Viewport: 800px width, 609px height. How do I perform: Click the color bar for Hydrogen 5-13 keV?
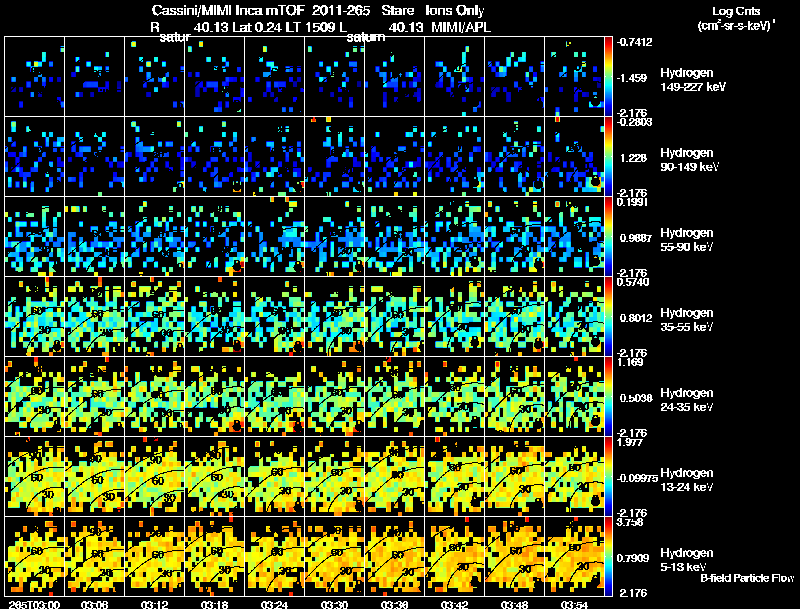tap(611, 556)
